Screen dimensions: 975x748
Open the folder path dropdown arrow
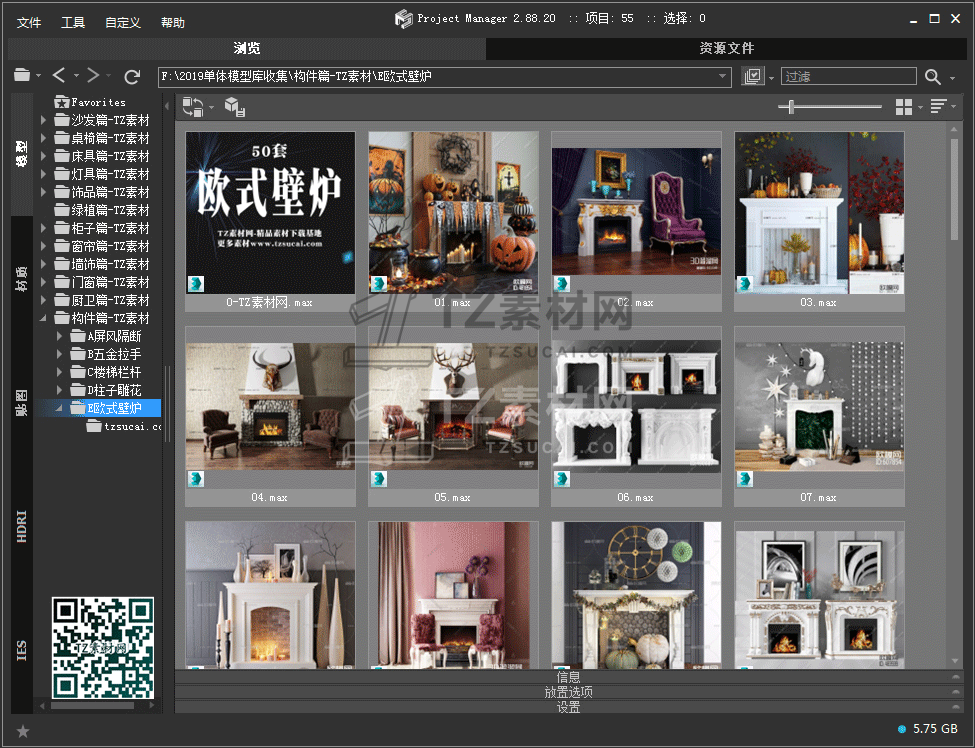point(724,76)
